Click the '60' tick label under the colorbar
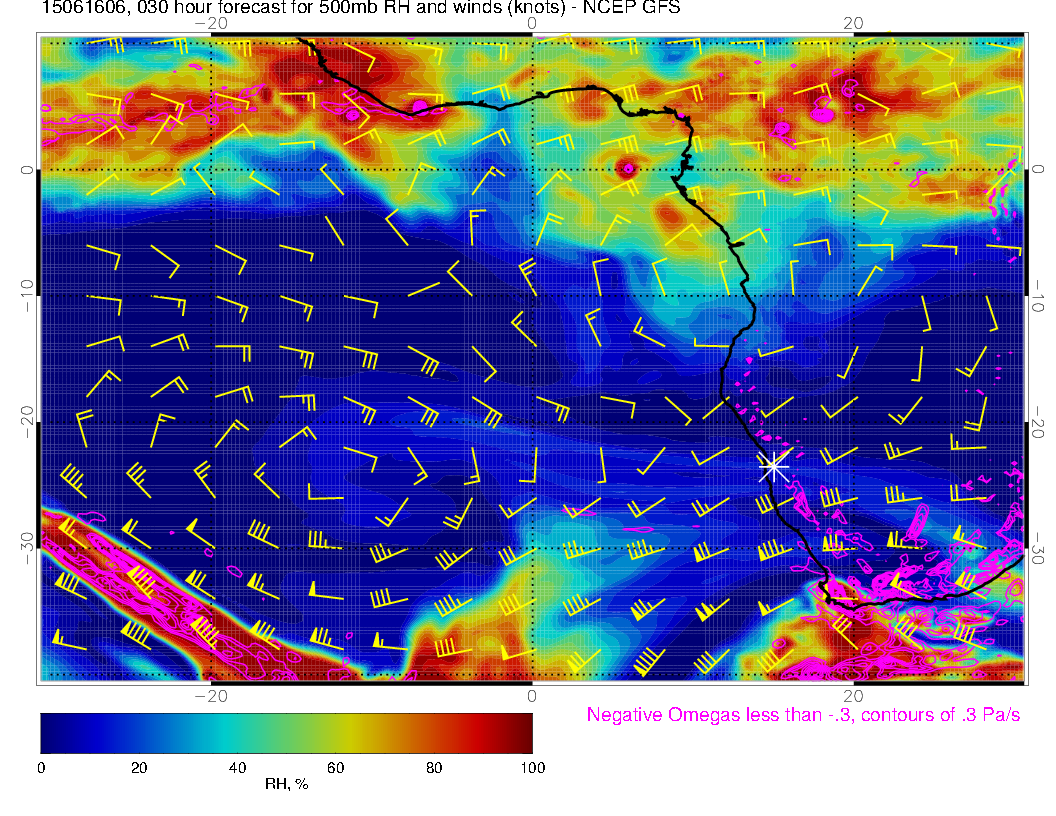The width and height of the screenshot is (1056, 816). 335,768
